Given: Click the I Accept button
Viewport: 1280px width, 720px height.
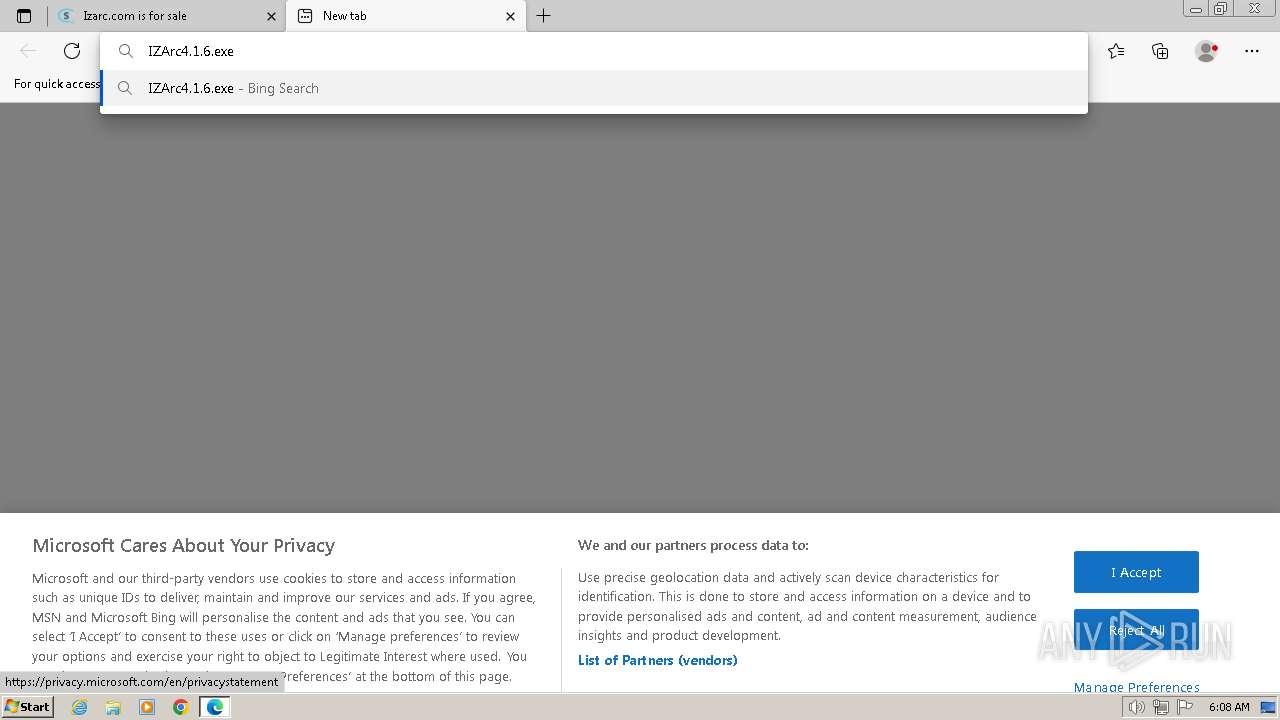Looking at the screenshot, I should click(x=1136, y=572).
